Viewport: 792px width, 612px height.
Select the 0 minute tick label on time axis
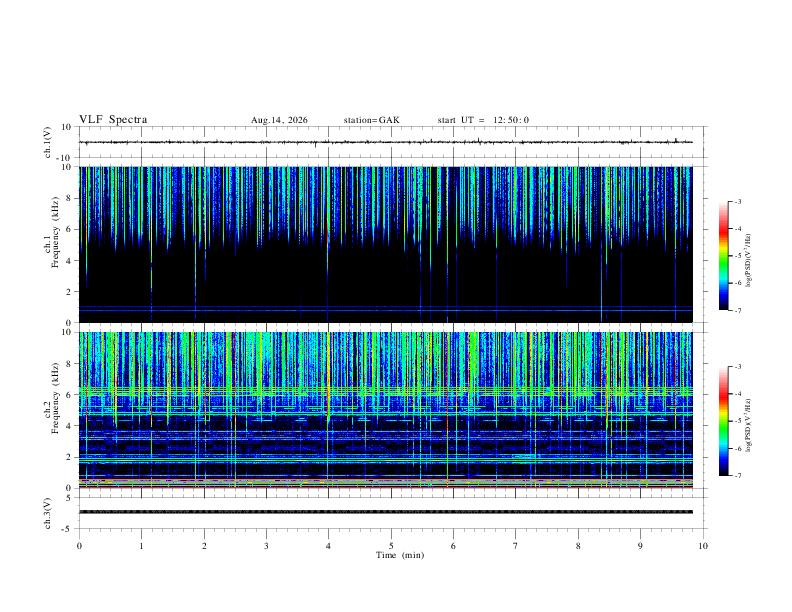pyautogui.click(x=79, y=546)
